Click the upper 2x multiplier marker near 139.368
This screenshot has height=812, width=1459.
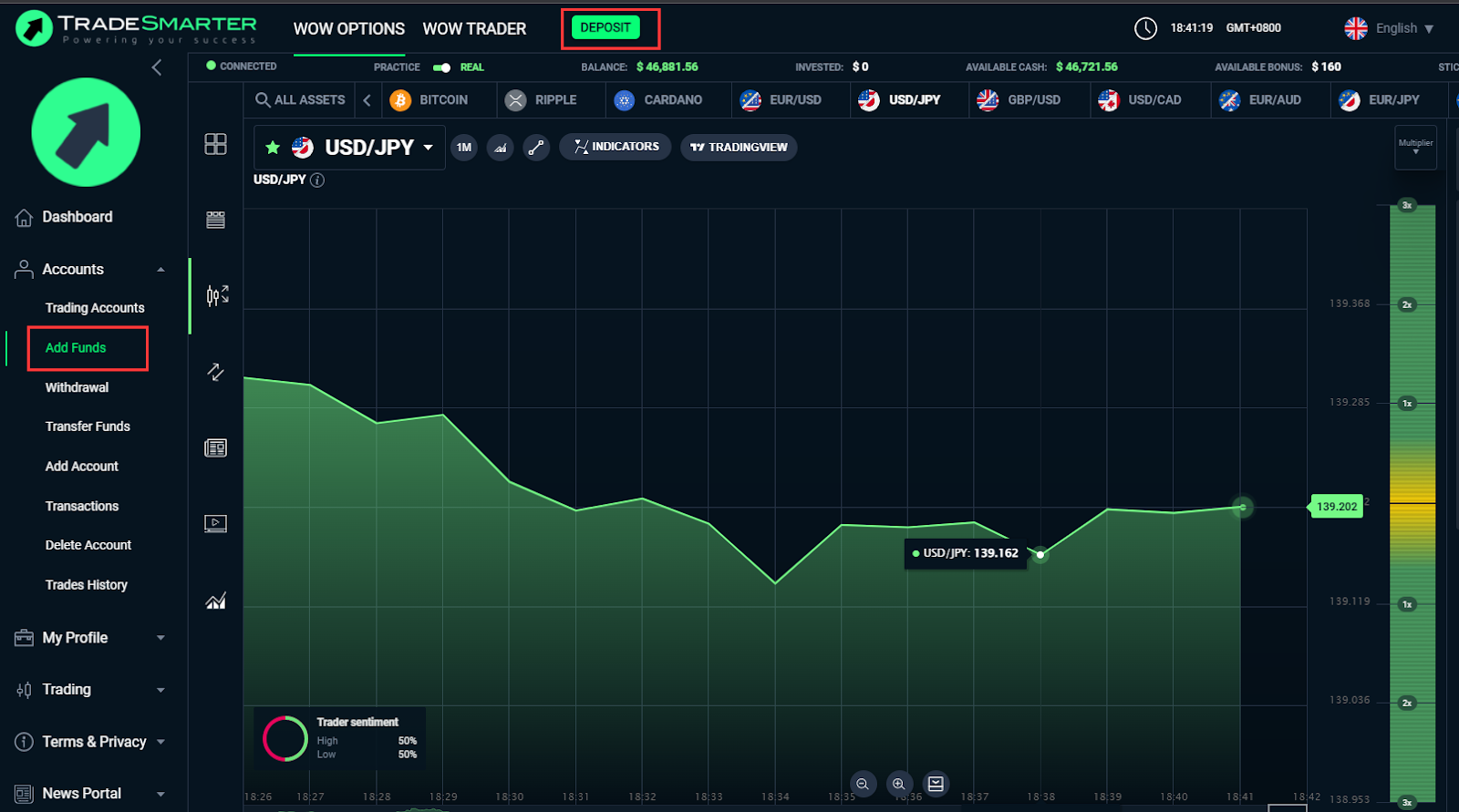(x=1407, y=304)
